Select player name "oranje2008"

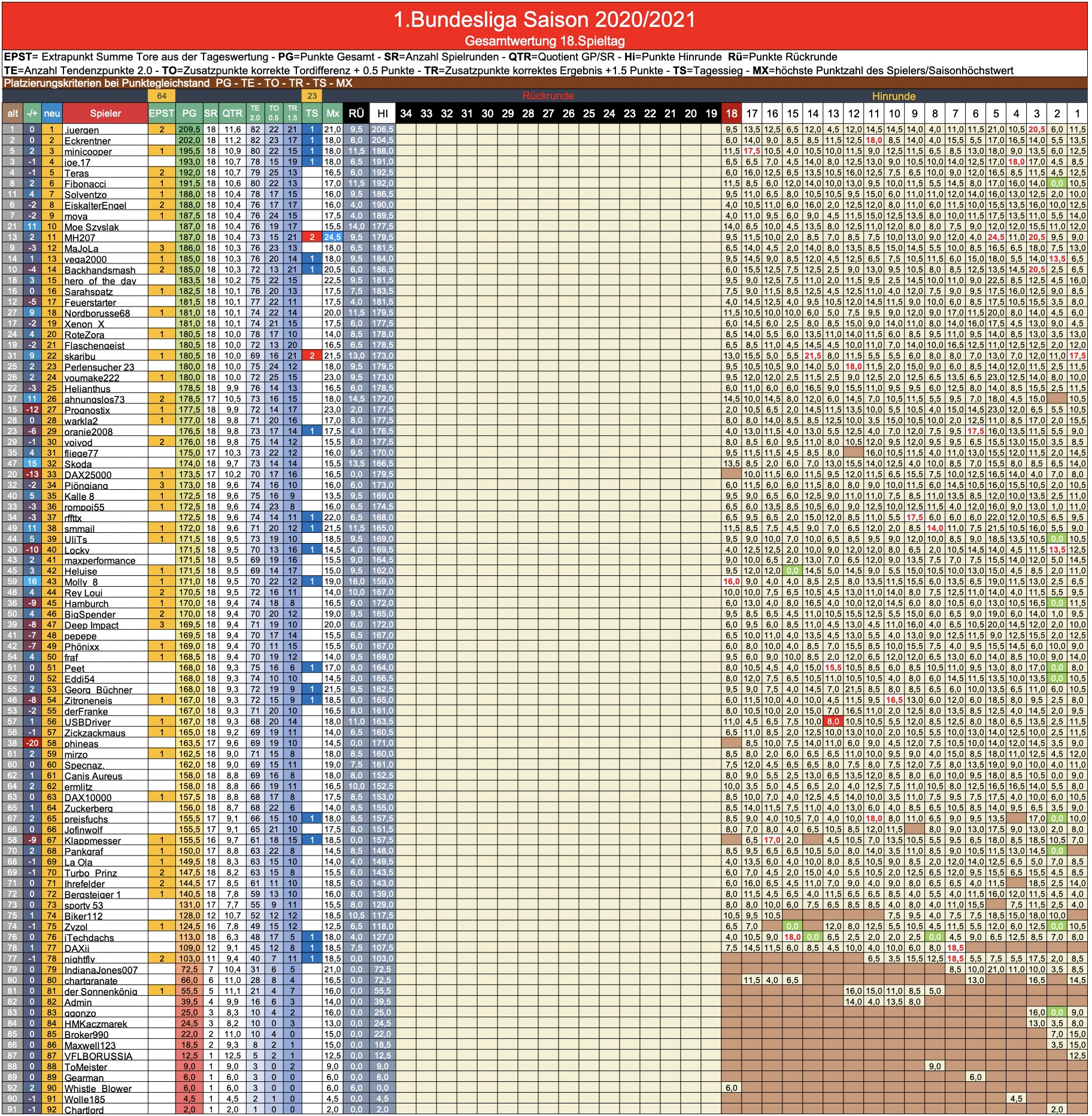click(x=89, y=431)
